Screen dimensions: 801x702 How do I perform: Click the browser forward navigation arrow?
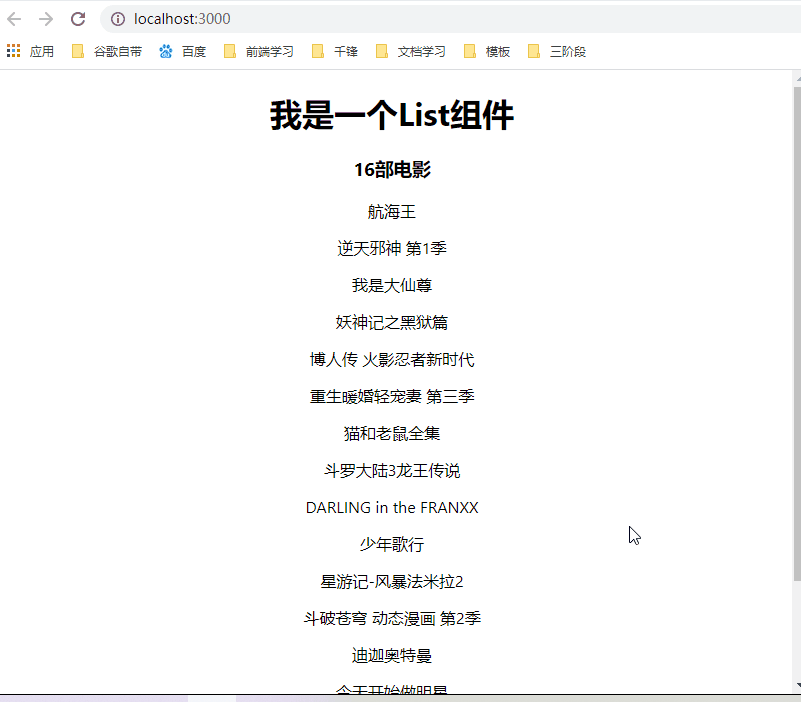click(x=46, y=18)
